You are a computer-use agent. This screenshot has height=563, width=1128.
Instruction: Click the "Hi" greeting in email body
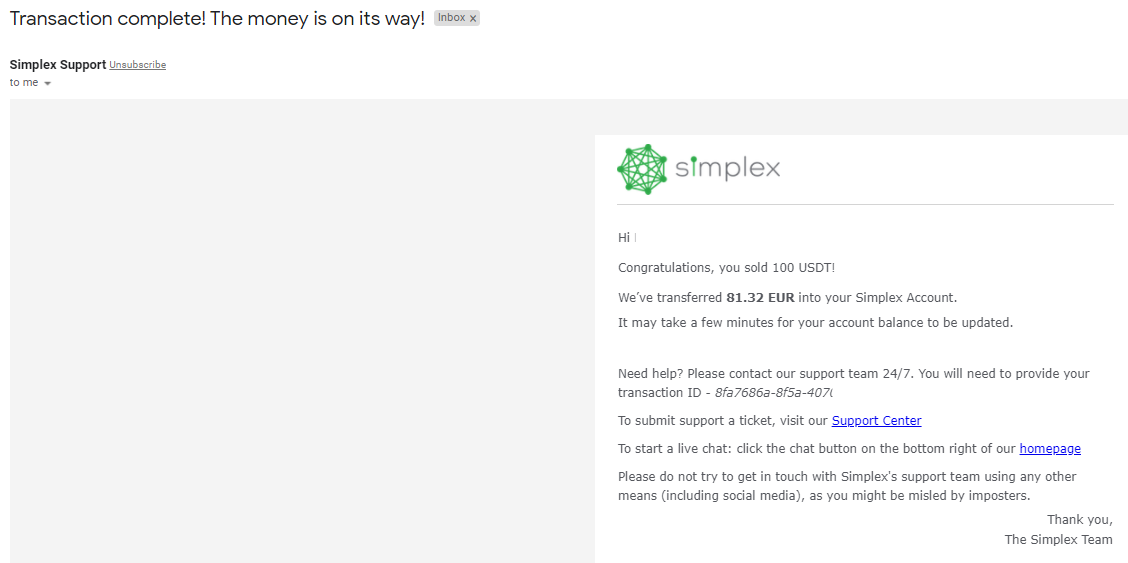point(624,238)
